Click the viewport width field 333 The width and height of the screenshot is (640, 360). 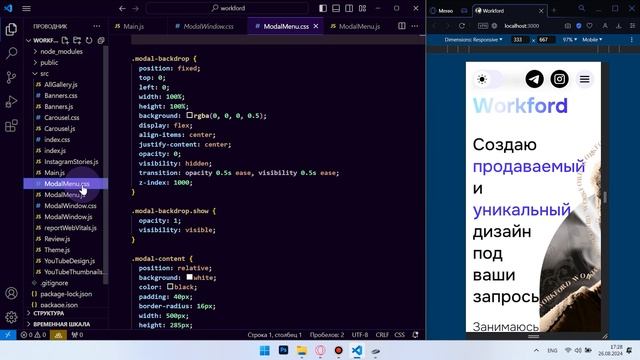pyautogui.click(x=518, y=40)
